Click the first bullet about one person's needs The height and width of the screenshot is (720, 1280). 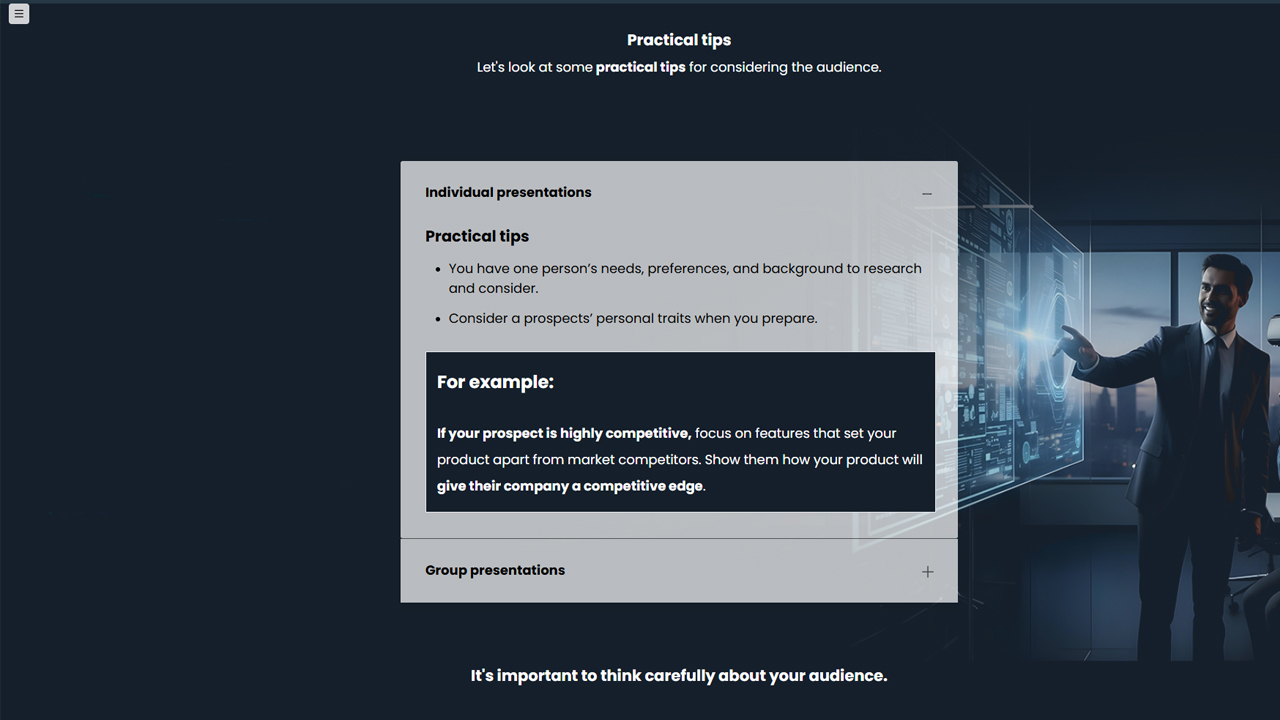tap(685, 268)
